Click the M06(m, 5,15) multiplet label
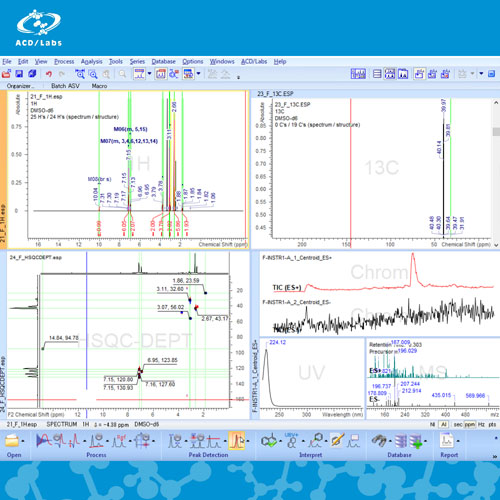The image size is (500, 500). 130,129
